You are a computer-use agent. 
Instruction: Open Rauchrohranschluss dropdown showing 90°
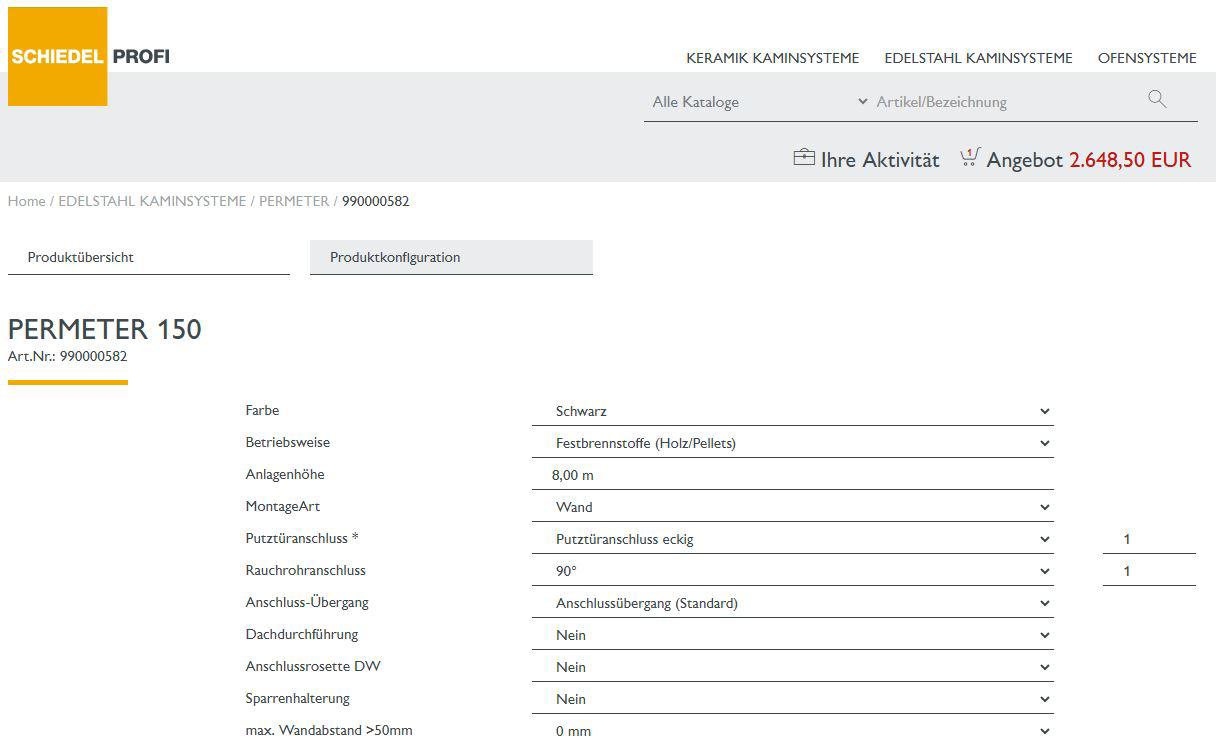click(792, 571)
